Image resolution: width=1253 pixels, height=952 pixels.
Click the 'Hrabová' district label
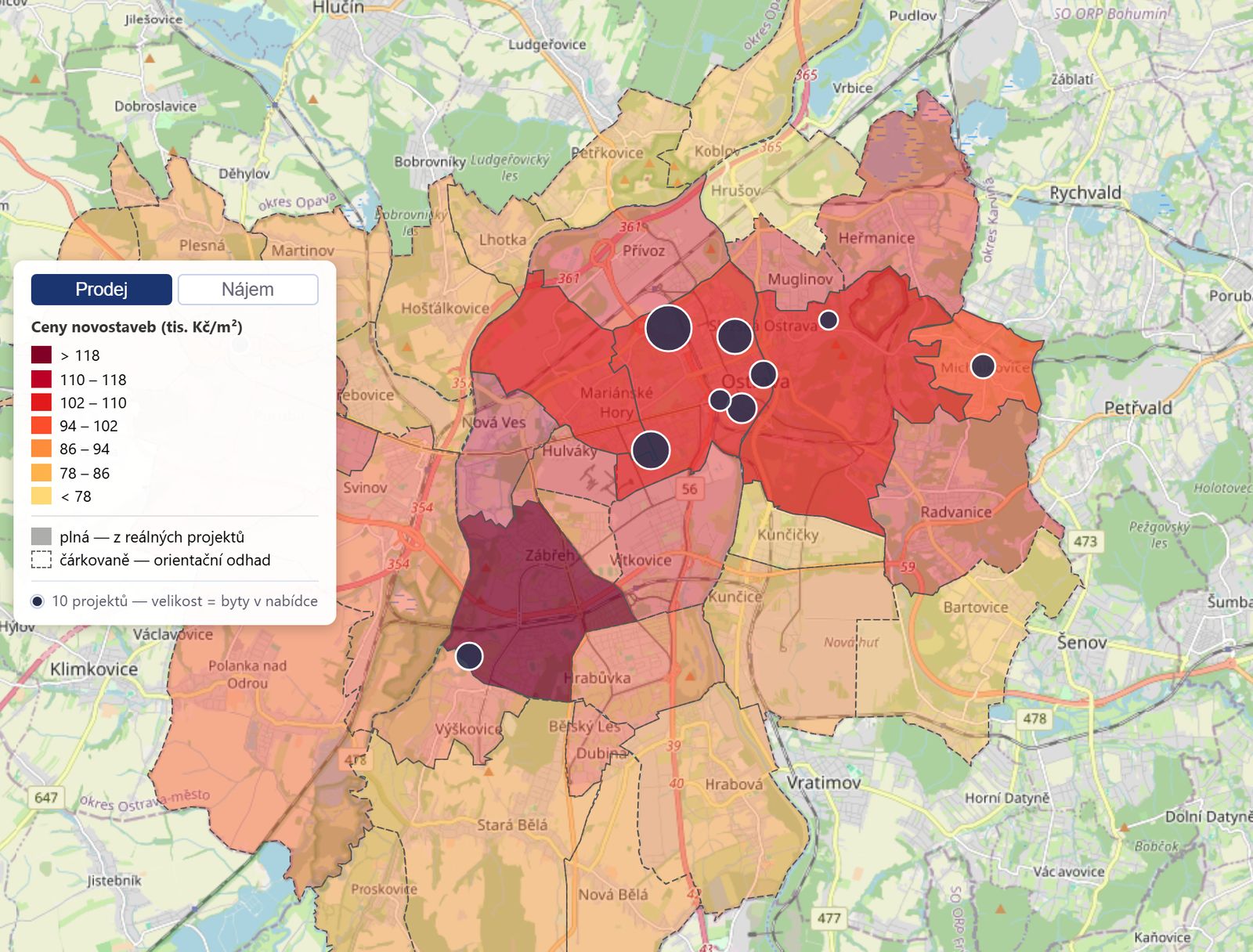coord(734,784)
